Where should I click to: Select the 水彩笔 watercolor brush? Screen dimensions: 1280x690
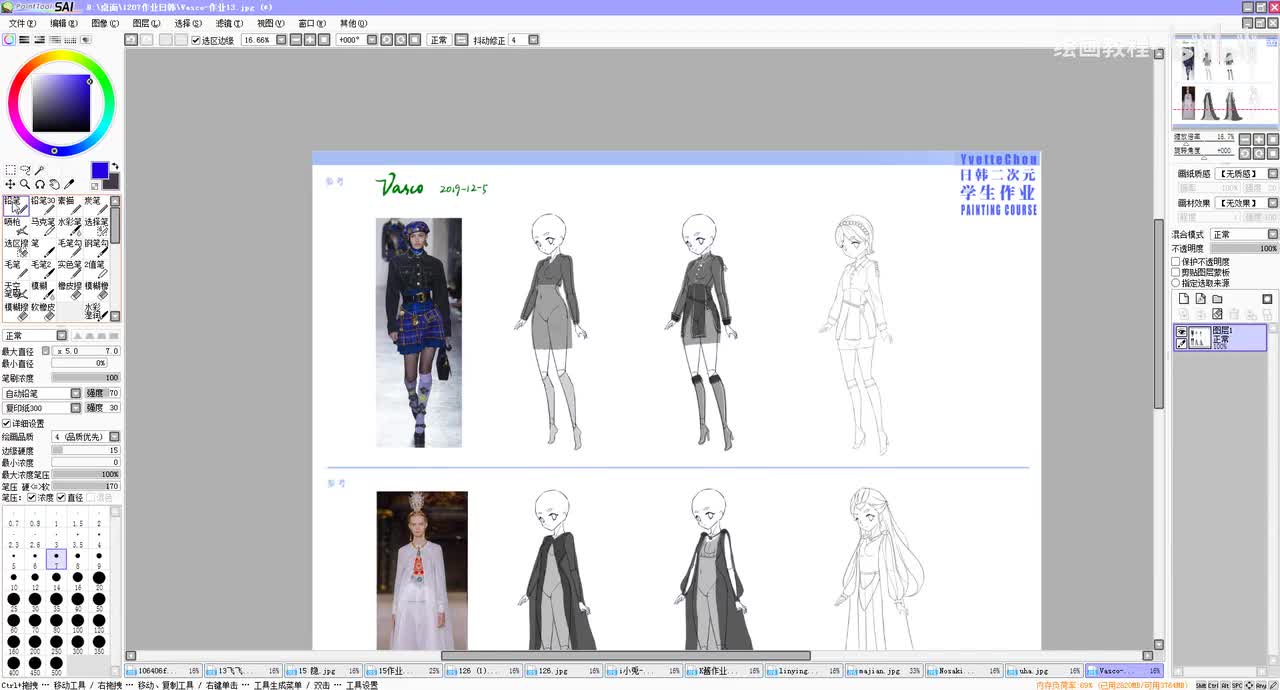tap(69, 227)
